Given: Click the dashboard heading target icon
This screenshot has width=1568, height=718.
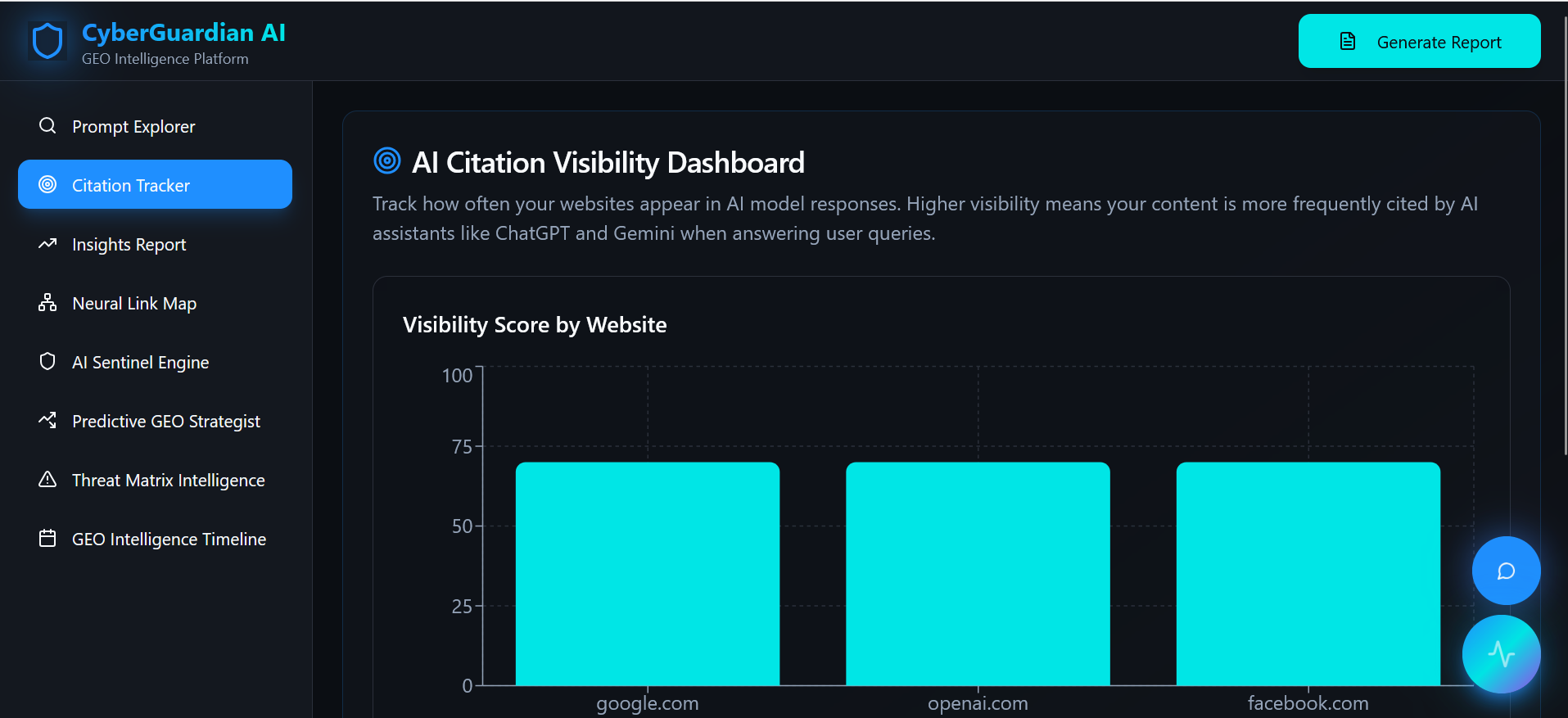Looking at the screenshot, I should pos(387,160).
